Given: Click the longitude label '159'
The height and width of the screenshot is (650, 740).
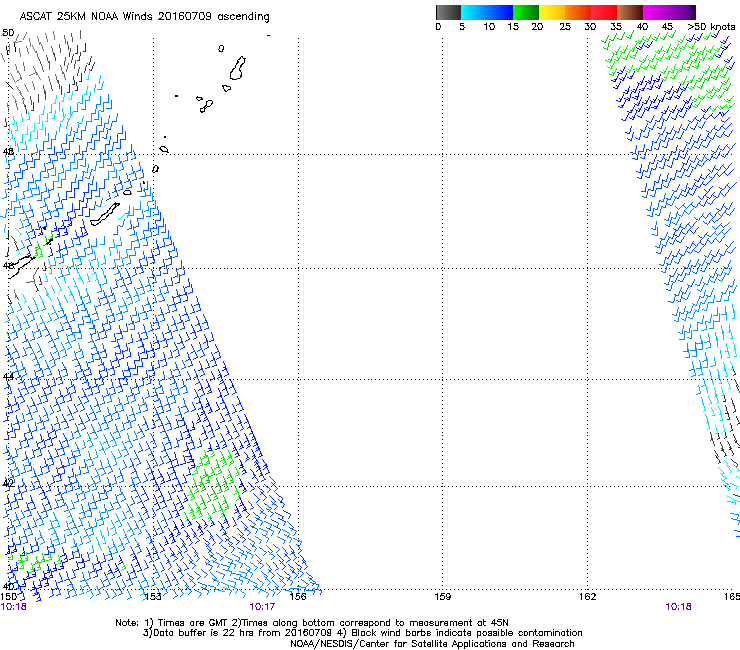Looking at the screenshot, I should [x=442, y=597].
